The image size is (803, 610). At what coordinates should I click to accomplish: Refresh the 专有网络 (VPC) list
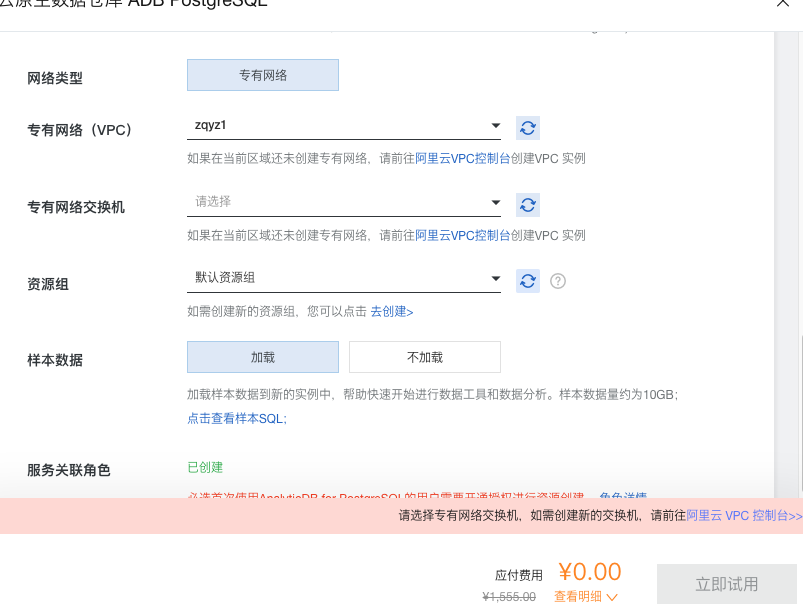pyautogui.click(x=527, y=127)
